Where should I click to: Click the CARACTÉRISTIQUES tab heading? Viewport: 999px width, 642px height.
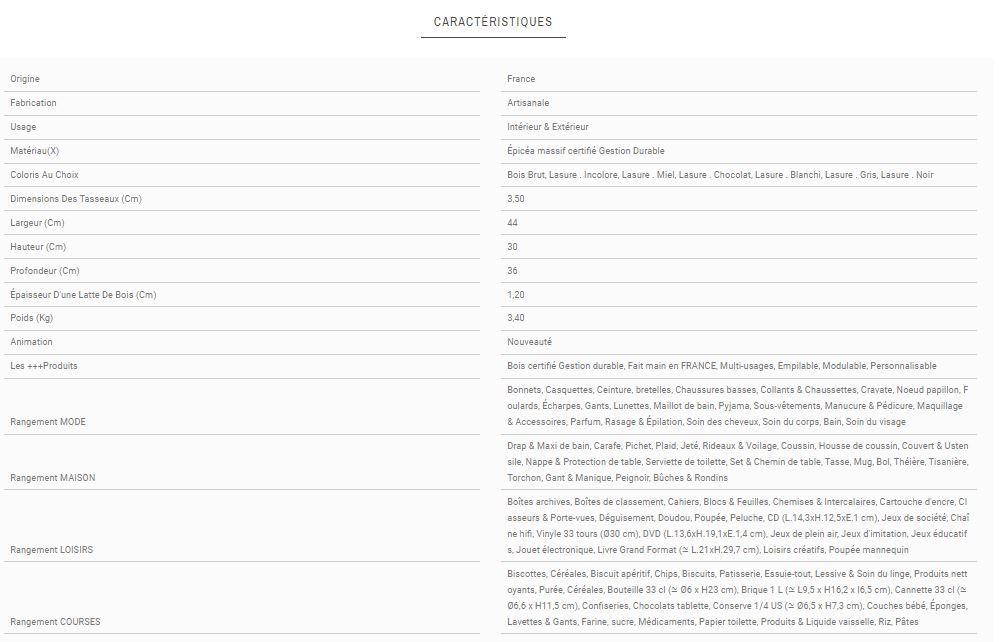coord(493,22)
